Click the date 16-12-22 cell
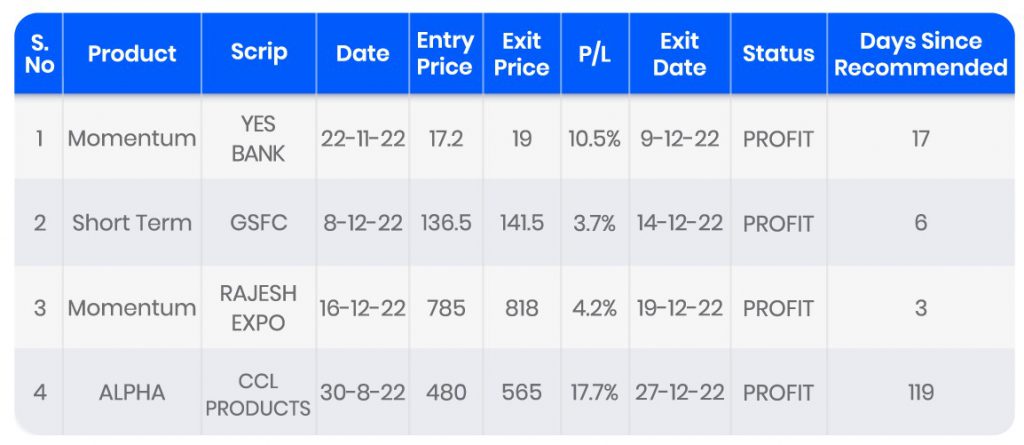Screen dimensions: 1024x445 (362, 308)
